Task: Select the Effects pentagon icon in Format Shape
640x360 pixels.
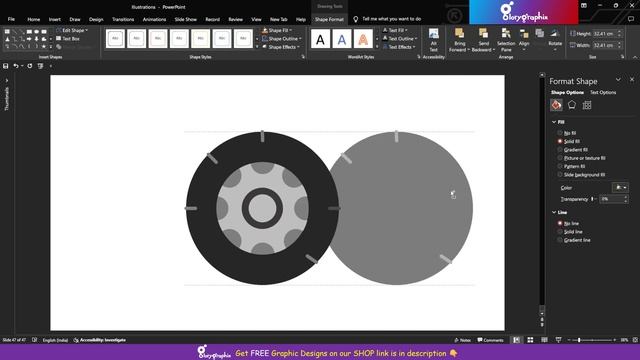Action: click(x=572, y=105)
